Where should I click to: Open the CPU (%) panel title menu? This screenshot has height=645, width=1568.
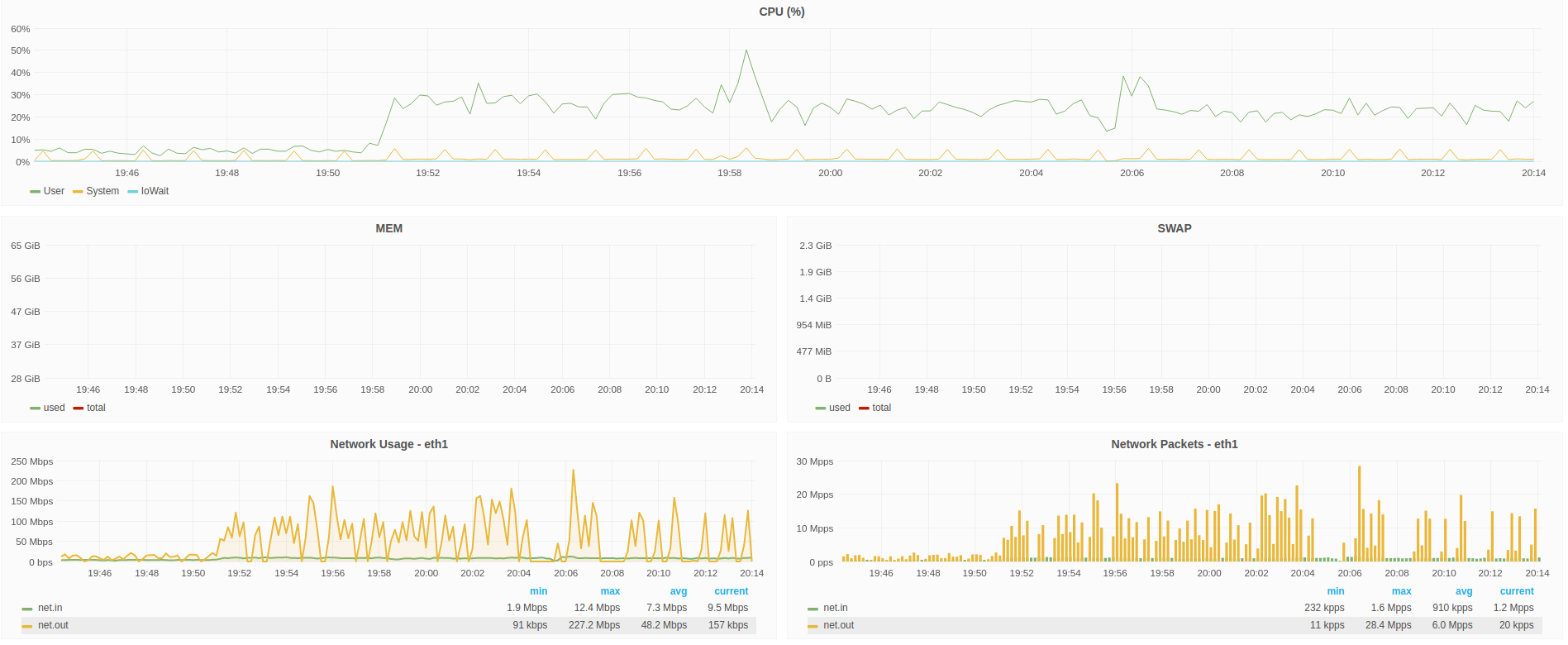tap(781, 12)
